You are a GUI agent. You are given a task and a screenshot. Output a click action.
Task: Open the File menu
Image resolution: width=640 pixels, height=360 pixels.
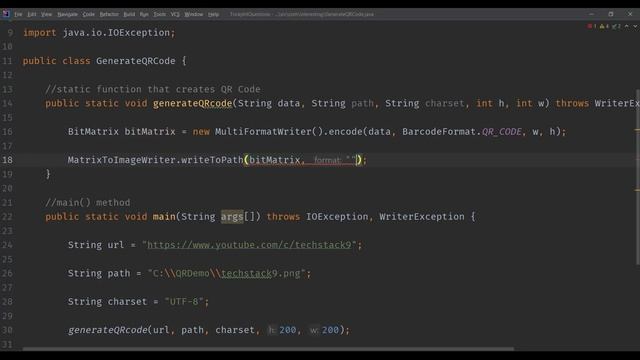[18, 14]
